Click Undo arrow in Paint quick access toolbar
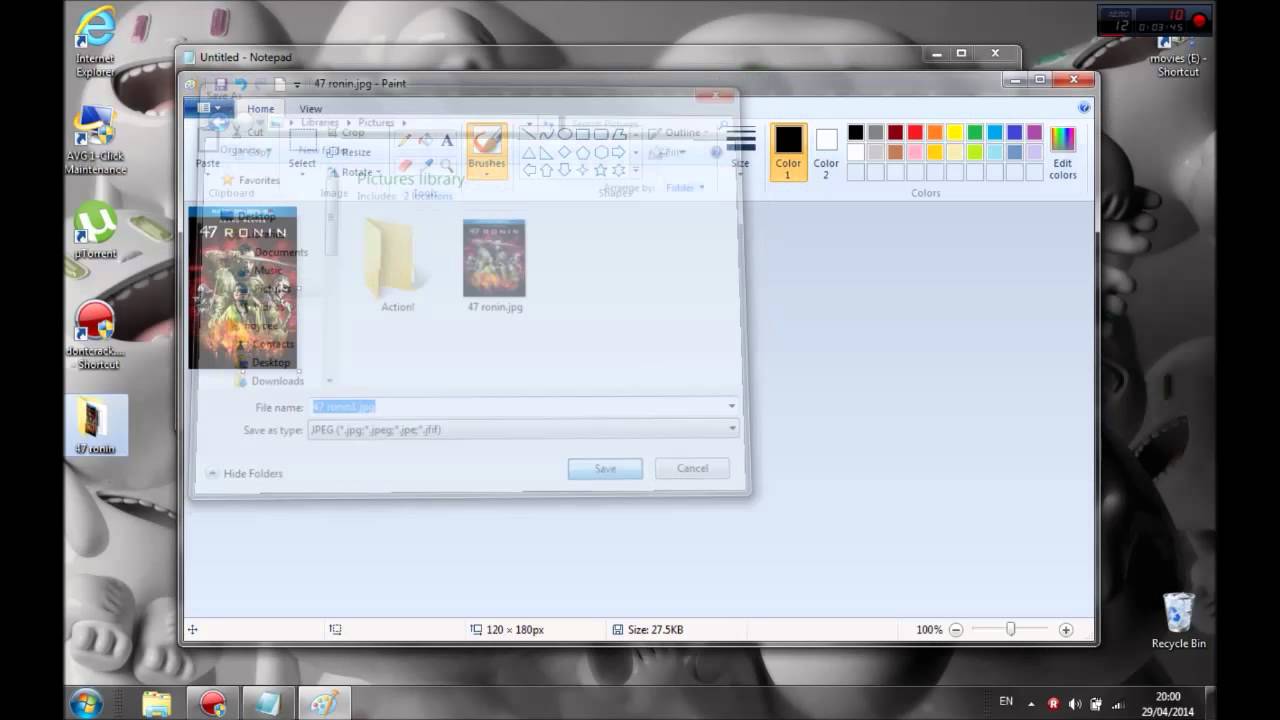 click(x=241, y=84)
